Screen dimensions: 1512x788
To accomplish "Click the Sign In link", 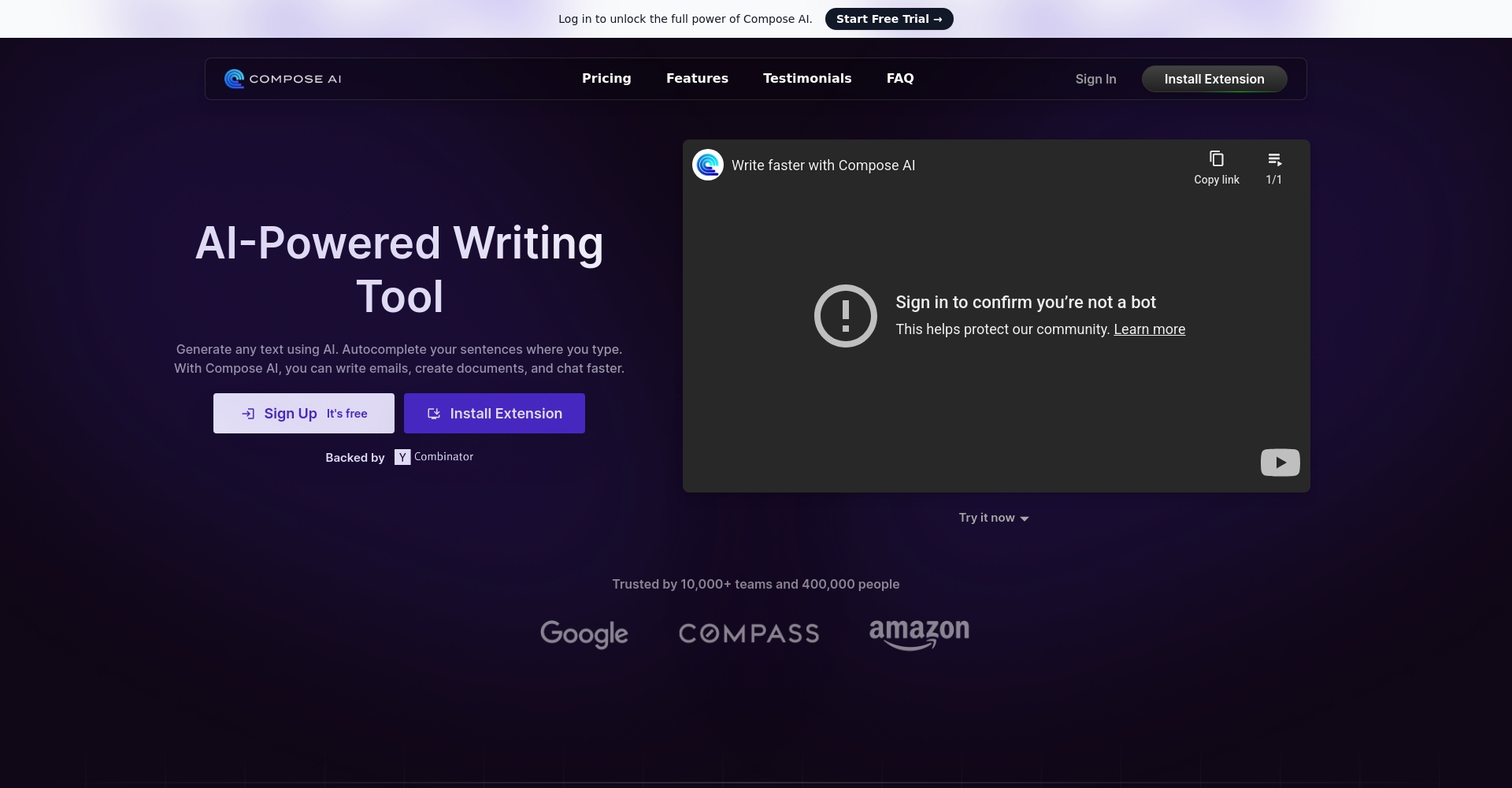I will pos(1095,80).
